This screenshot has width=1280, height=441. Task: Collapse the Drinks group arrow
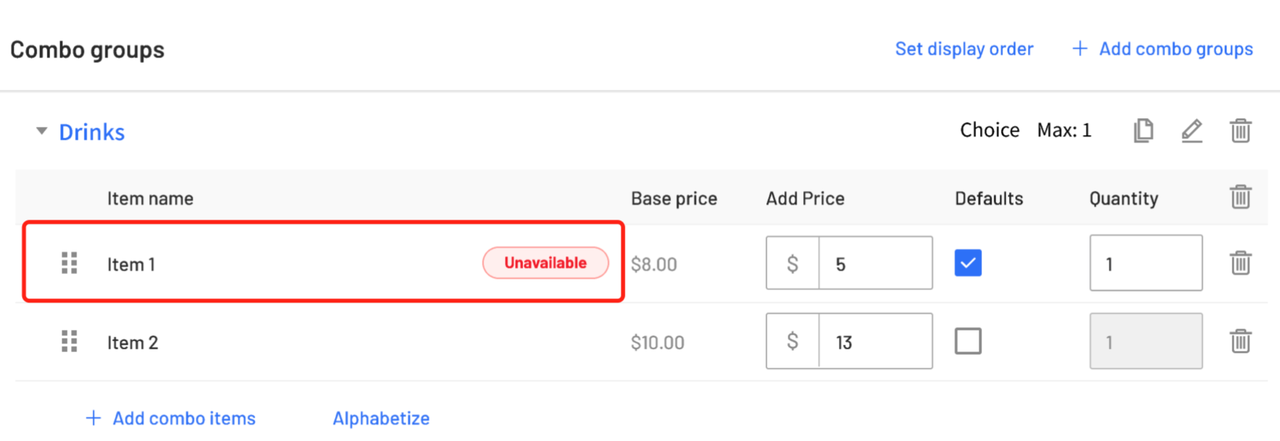(41, 131)
